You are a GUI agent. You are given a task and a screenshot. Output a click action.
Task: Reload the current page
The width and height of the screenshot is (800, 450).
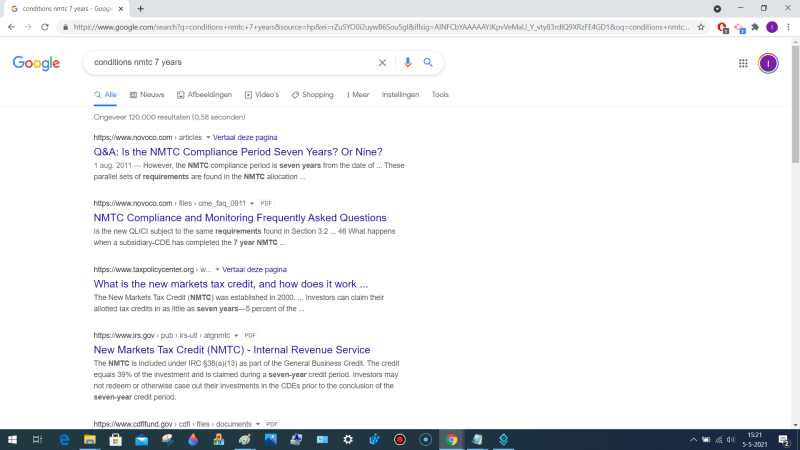coord(45,27)
